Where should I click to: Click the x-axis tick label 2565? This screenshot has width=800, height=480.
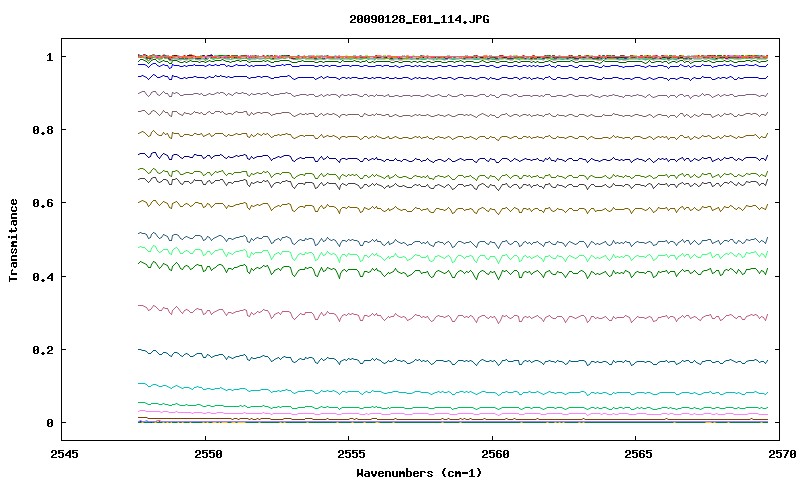639,454
